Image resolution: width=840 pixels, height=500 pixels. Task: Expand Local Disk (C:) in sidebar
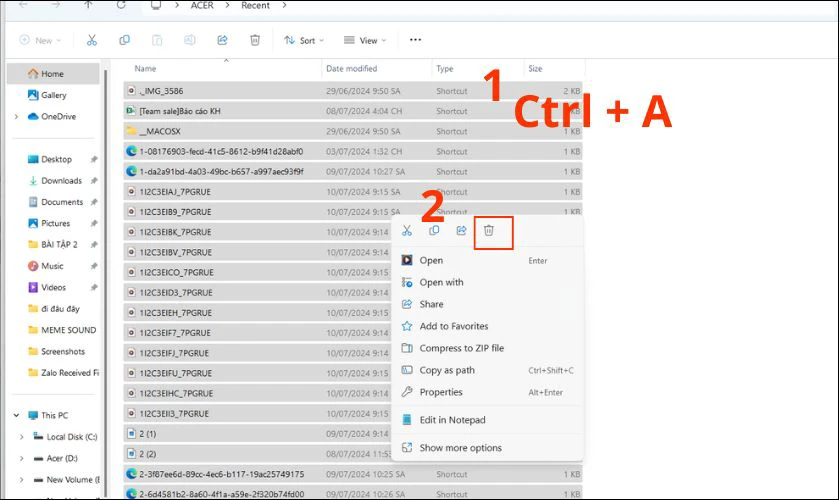coord(22,437)
